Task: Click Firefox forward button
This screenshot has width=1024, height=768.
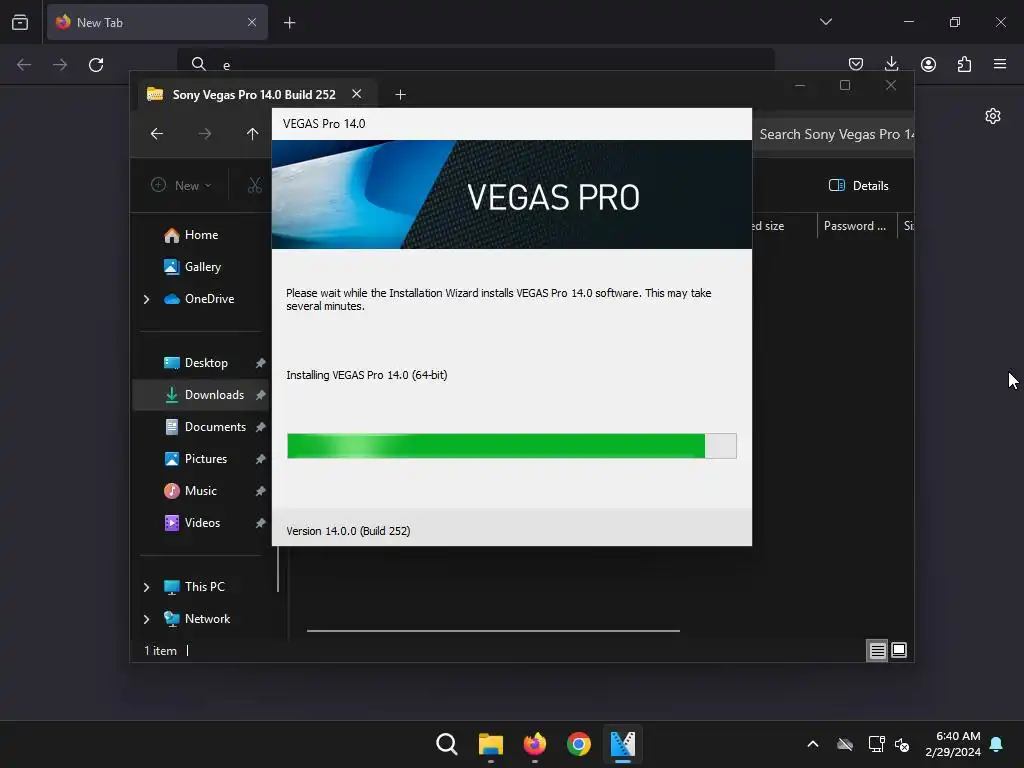Action: click(60, 65)
